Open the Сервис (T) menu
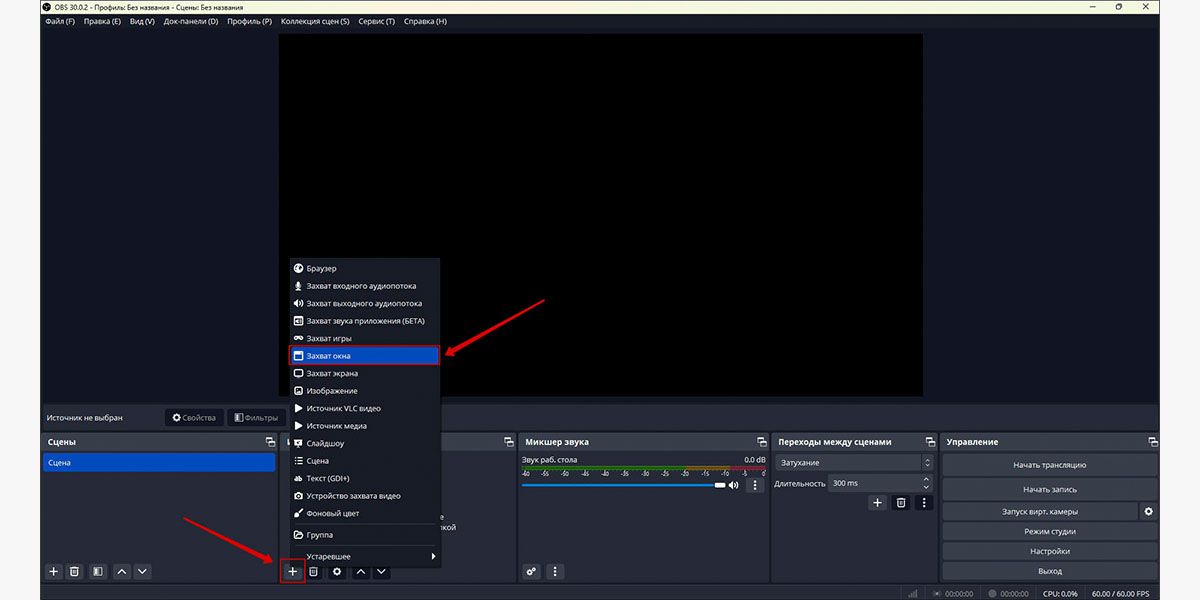Screen dimensions: 1200x600 click(376, 21)
